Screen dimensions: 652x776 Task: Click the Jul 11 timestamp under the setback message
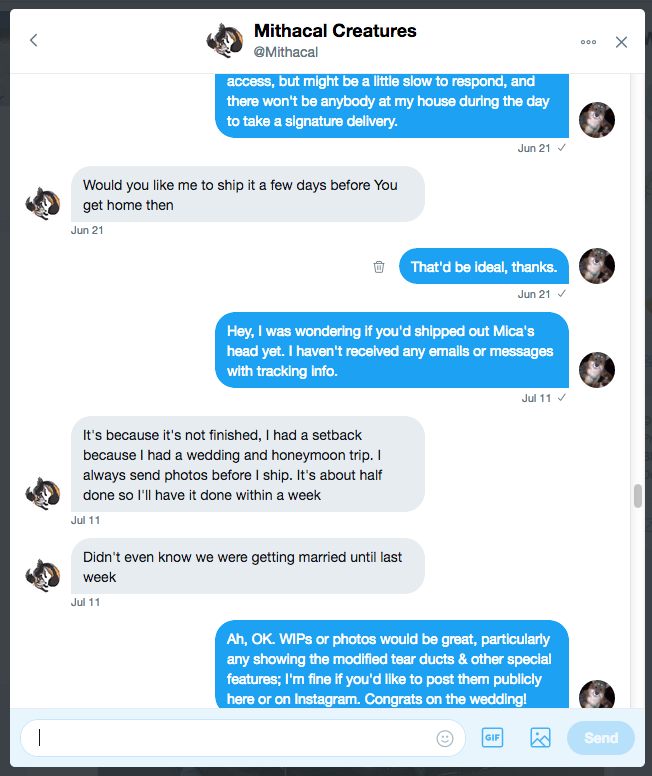[86, 520]
